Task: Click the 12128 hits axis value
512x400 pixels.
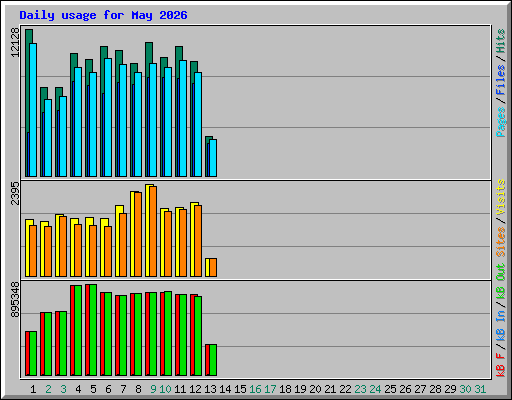Action: tap(15, 42)
